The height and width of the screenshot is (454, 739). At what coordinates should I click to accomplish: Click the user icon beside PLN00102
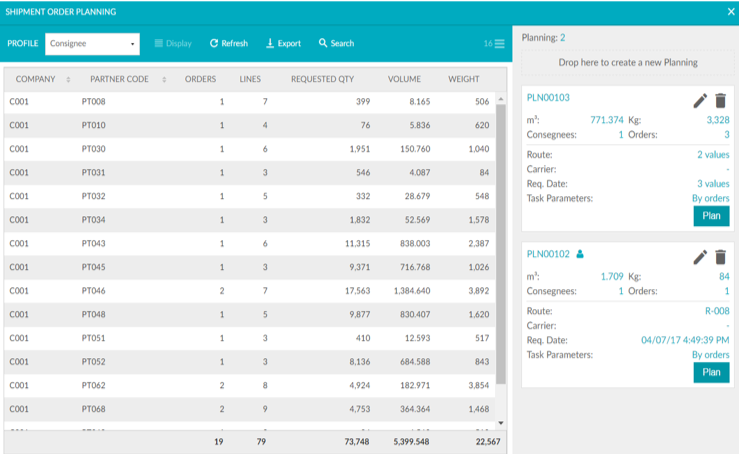[580, 254]
